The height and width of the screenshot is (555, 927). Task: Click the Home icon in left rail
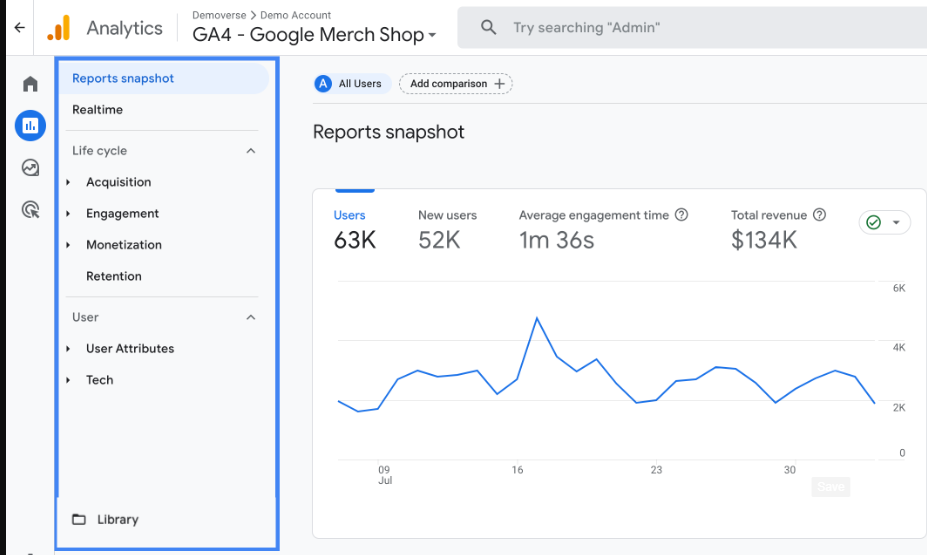pyautogui.click(x=30, y=84)
